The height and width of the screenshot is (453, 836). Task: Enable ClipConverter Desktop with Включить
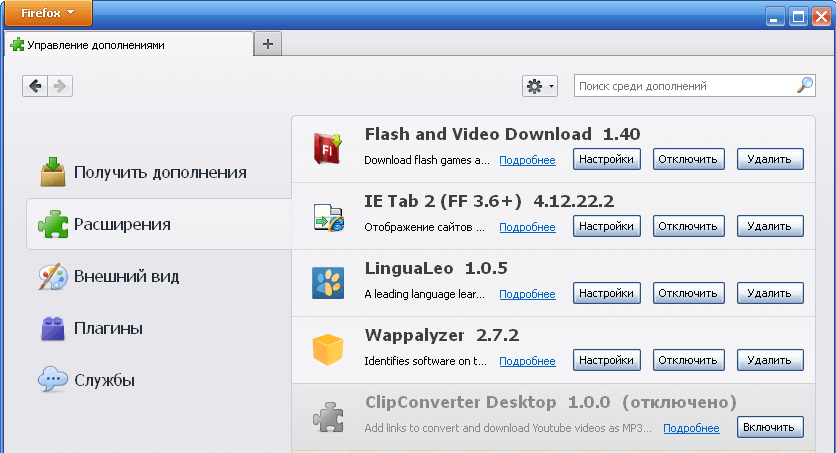click(770, 427)
